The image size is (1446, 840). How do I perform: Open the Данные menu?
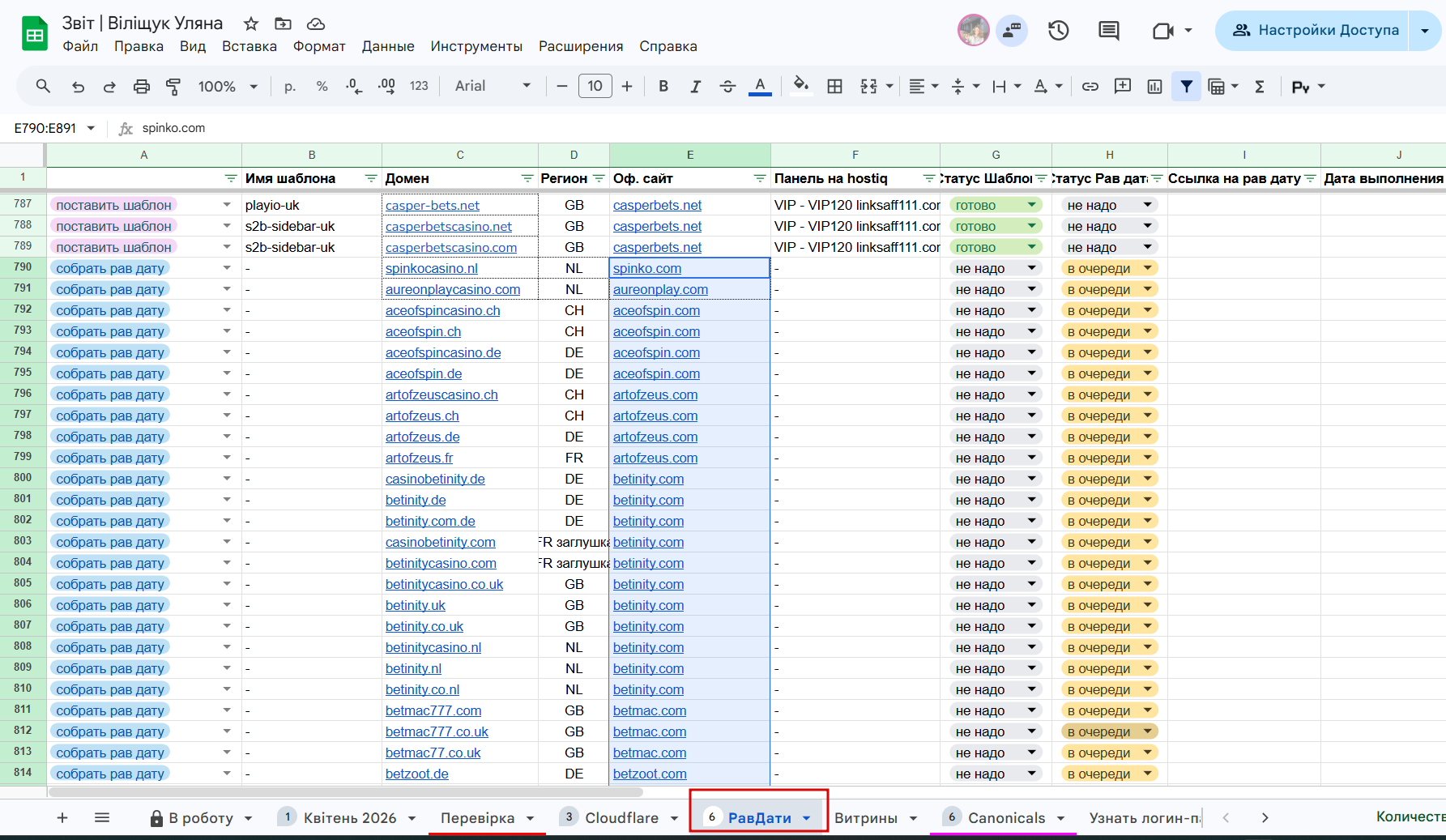click(x=387, y=46)
